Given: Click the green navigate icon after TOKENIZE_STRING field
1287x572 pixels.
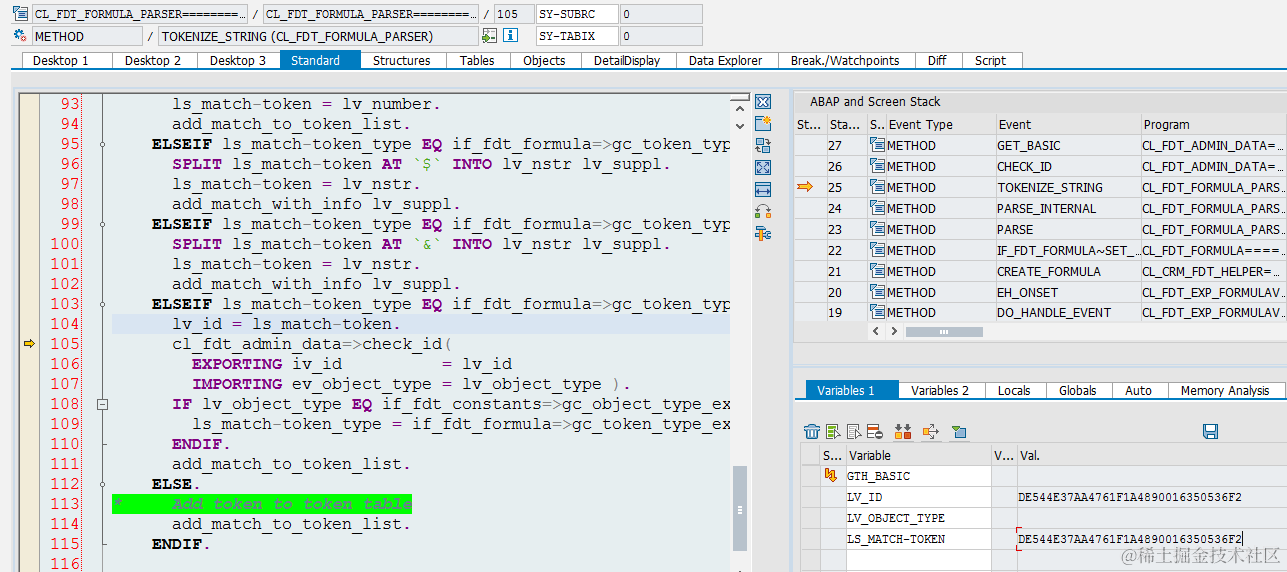Looking at the screenshot, I should pos(489,36).
